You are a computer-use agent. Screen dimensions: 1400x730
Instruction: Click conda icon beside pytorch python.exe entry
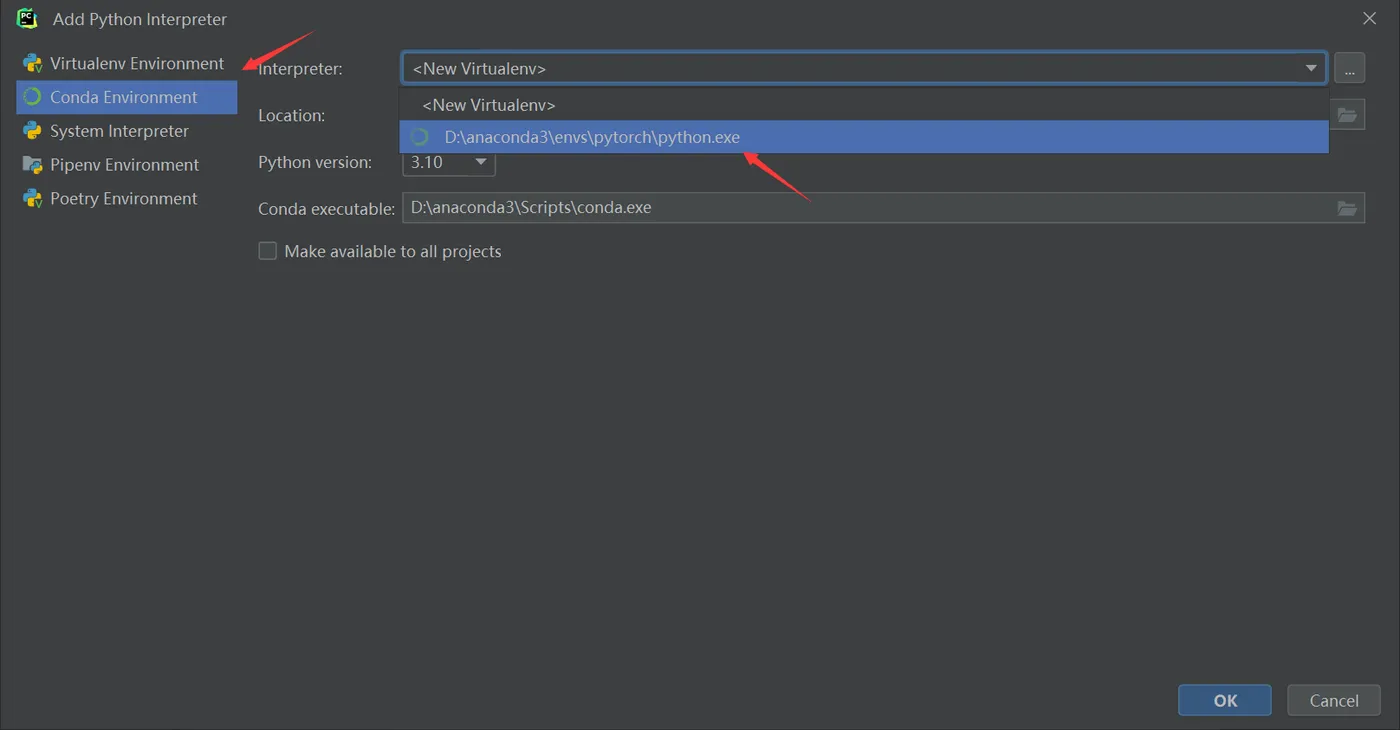point(420,137)
